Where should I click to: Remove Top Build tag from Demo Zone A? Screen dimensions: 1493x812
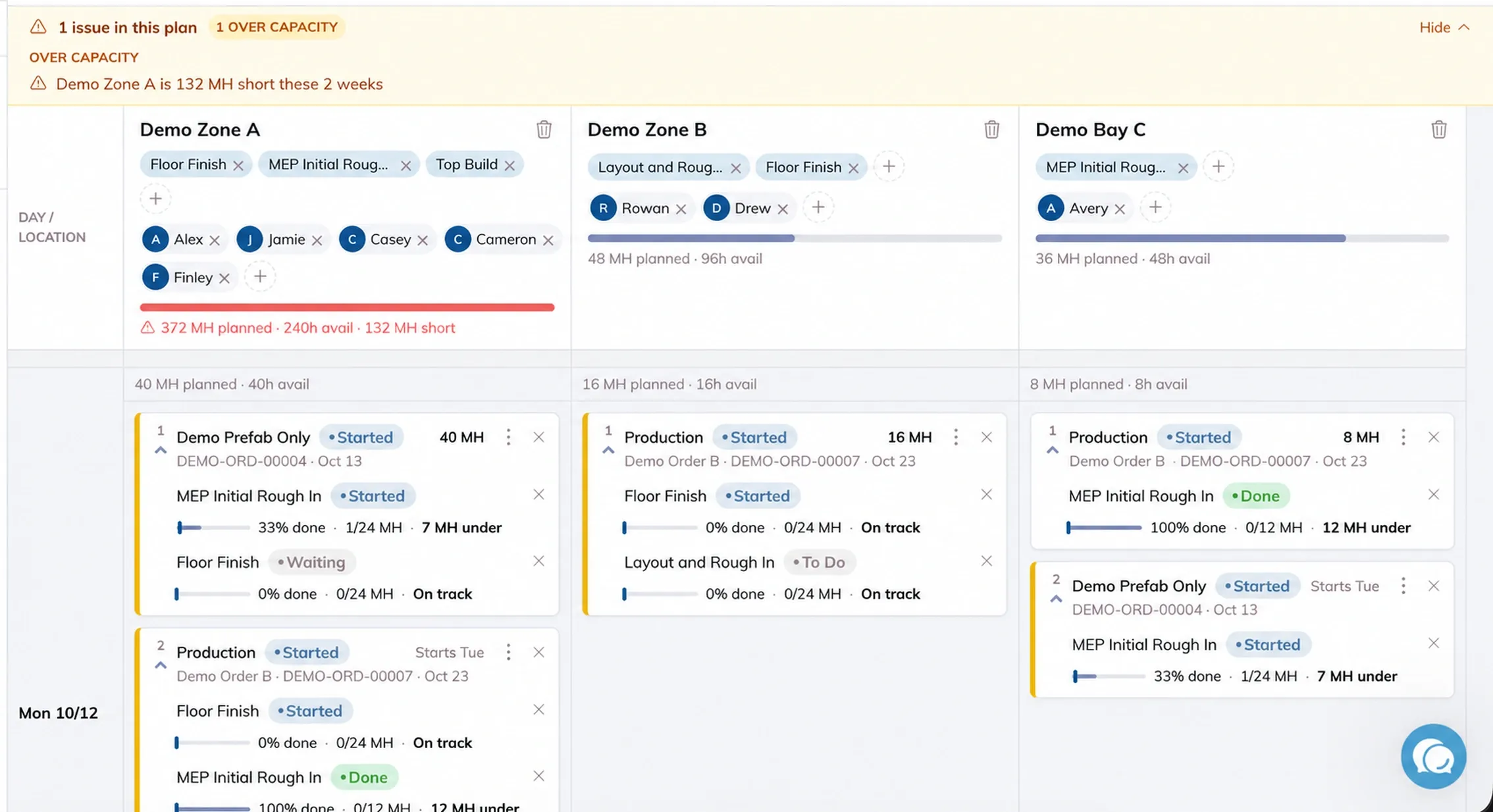pos(510,166)
